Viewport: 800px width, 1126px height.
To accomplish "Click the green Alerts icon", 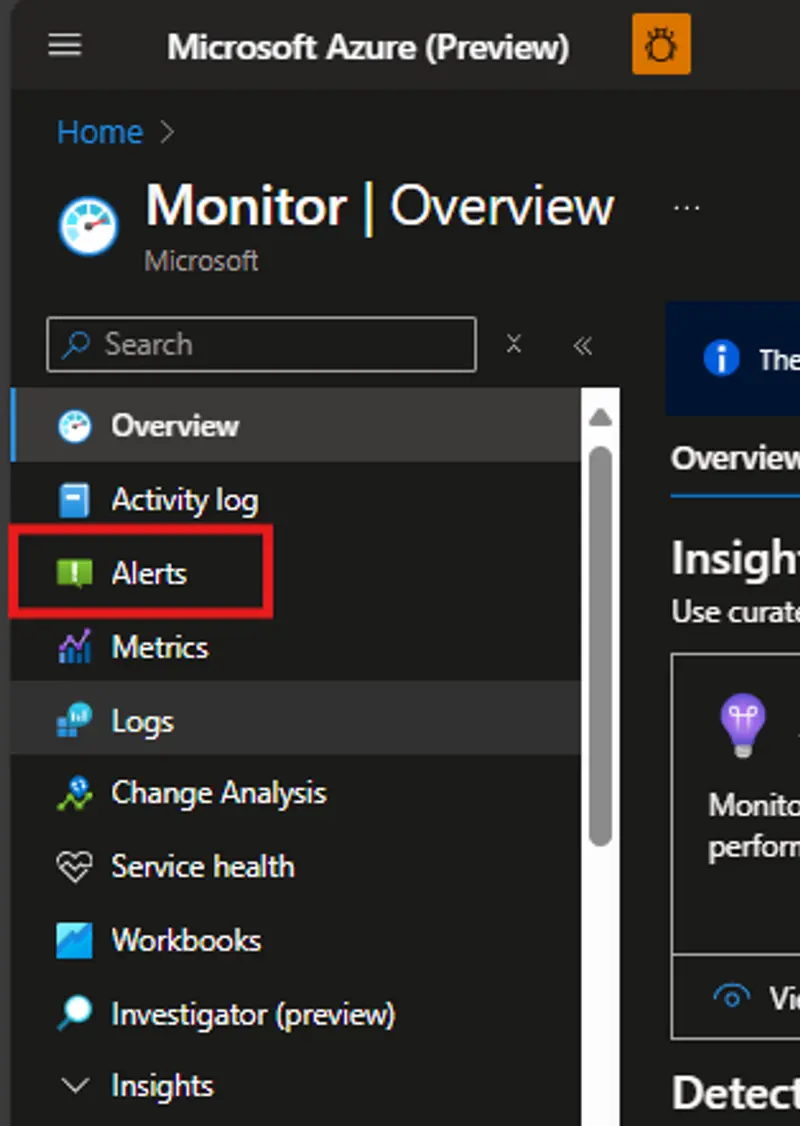I will (x=75, y=574).
